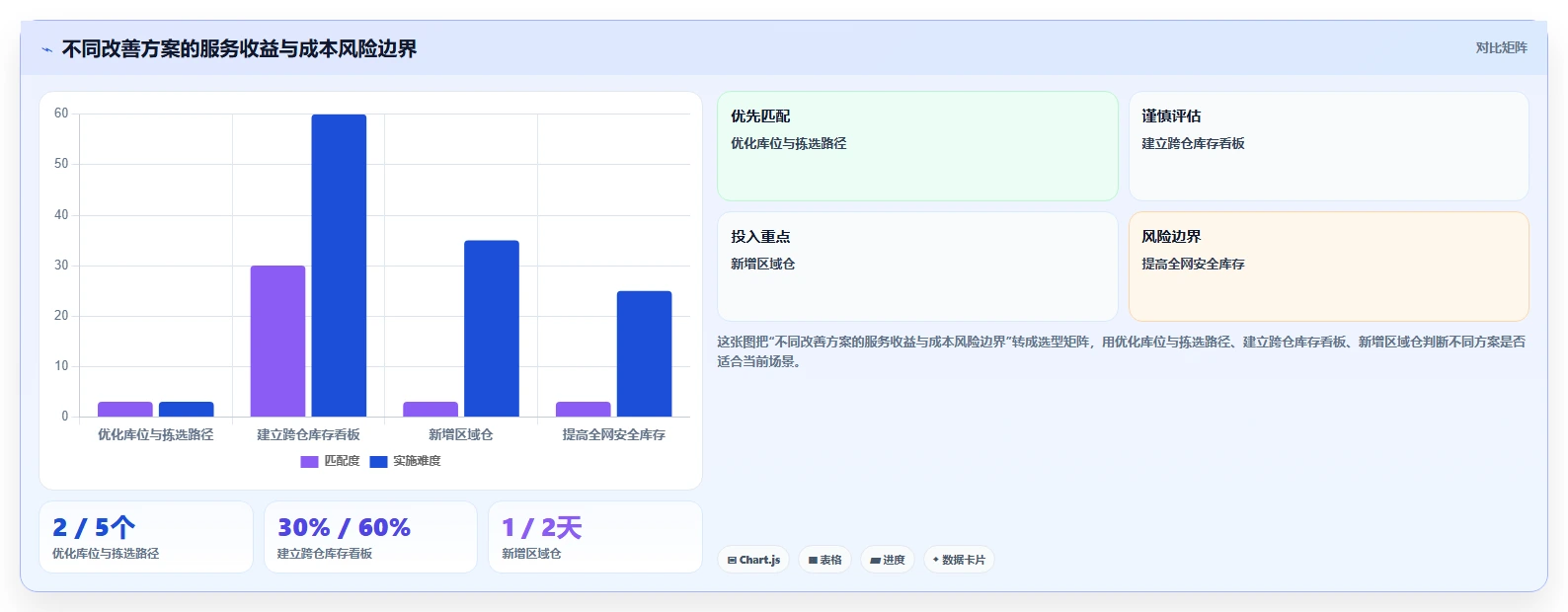Click the header icon beside the title
Viewport: 1568px width, 612px height.
(x=46, y=49)
